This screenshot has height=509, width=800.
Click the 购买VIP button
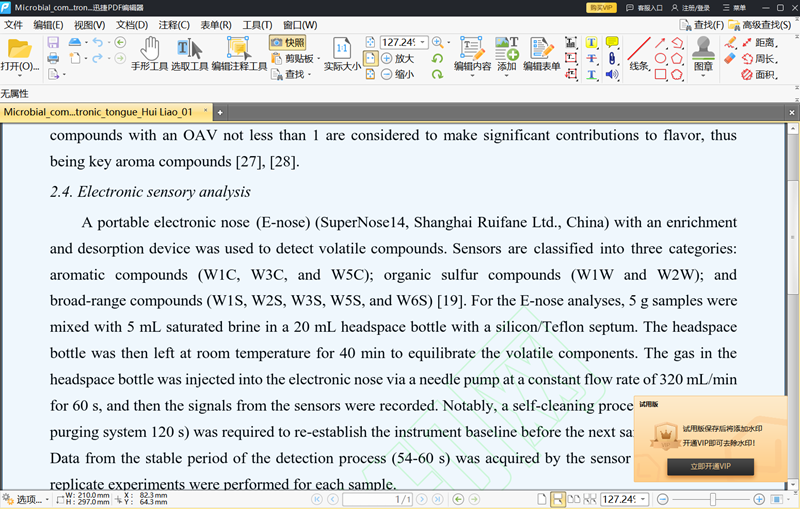[x=601, y=8]
